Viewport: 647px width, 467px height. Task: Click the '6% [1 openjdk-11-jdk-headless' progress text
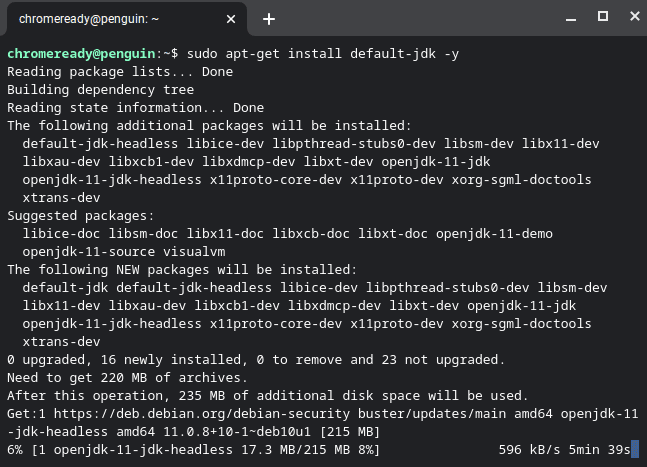click(x=194, y=450)
